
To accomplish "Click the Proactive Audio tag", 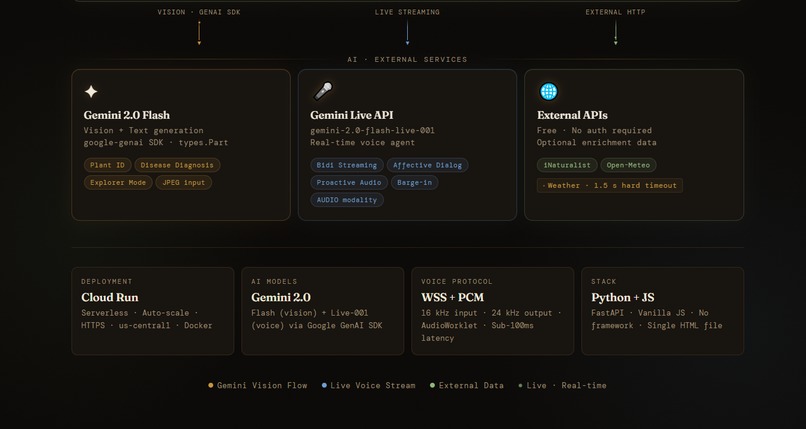I will point(349,182).
